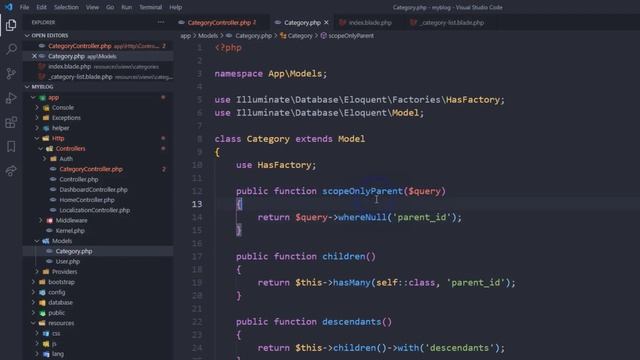Screen dimensions: 640x360
Task: Expand the bootstrap folder
Action: coord(33,282)
